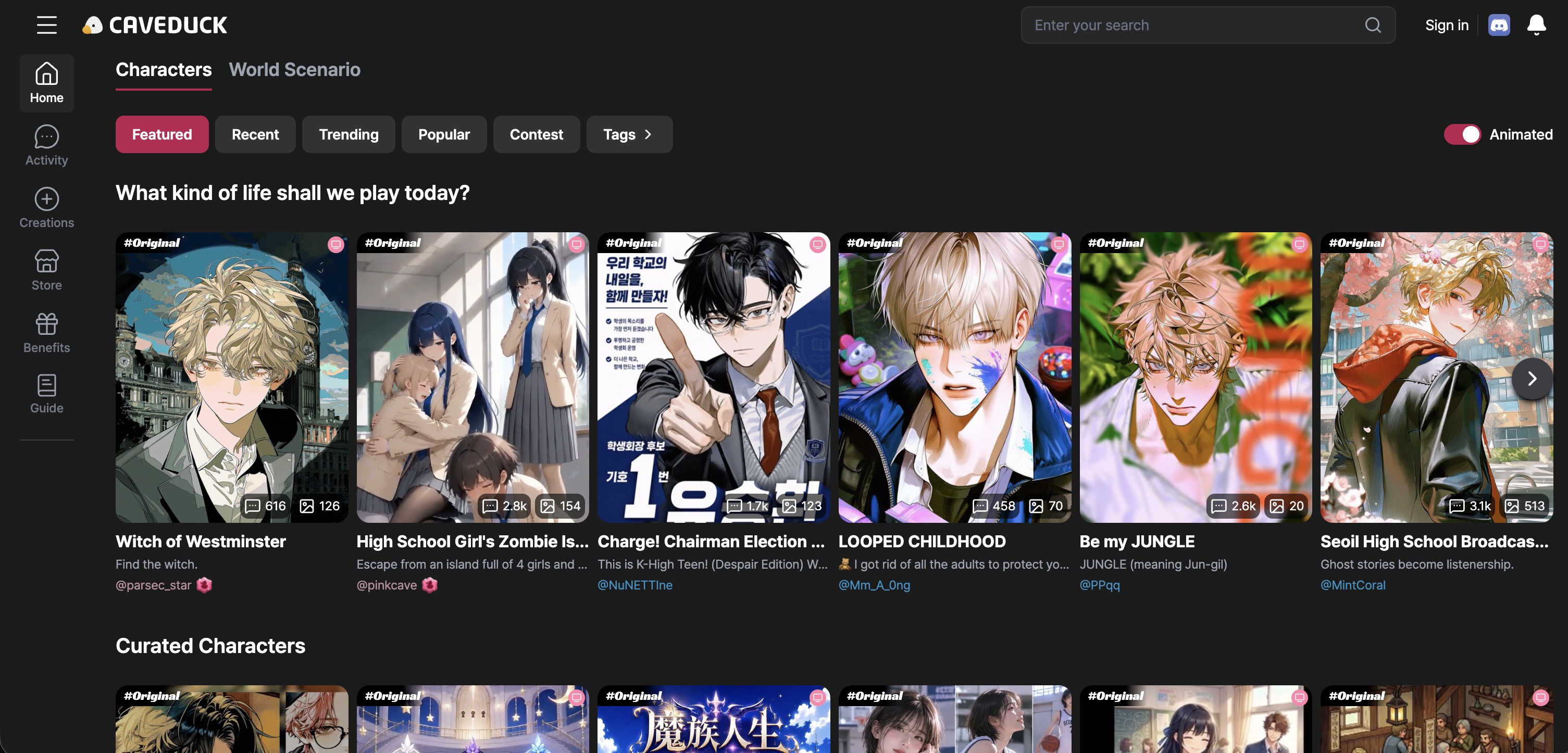The image size is (1568, 753).
Task: Open the notifications bell icon
Action: click(x=1536, y=25)
